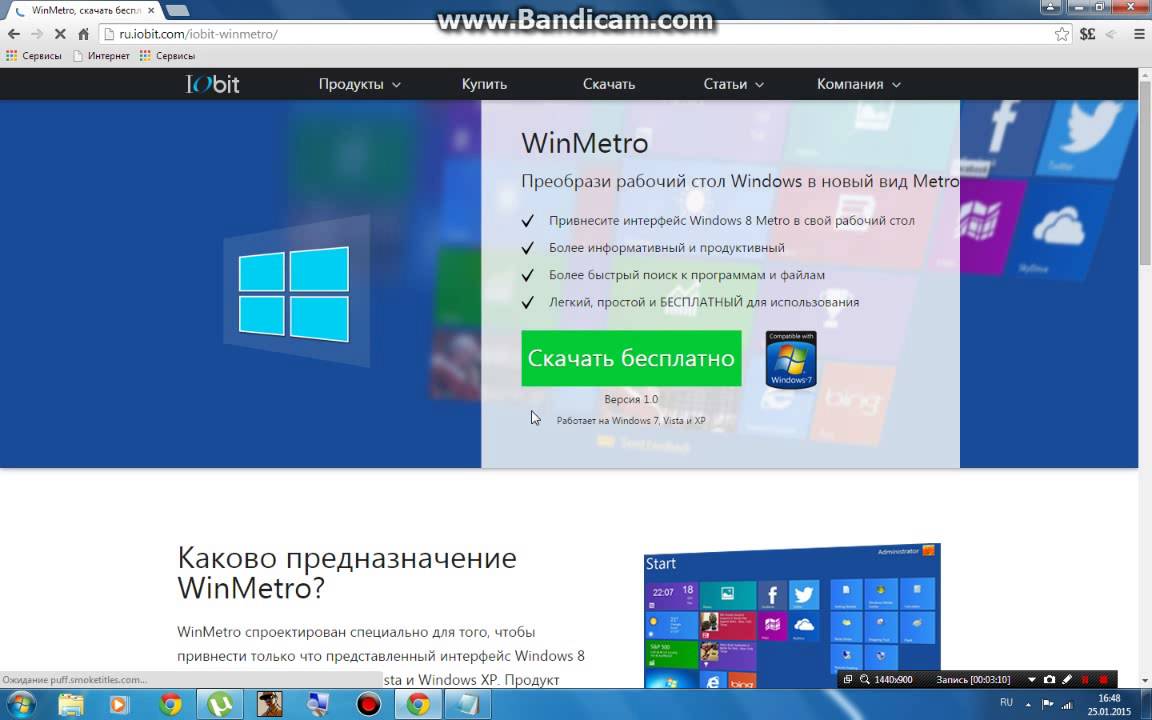1152x720 pixels.
Task: Click the network signal tray icon
Action: (1067, 704)
